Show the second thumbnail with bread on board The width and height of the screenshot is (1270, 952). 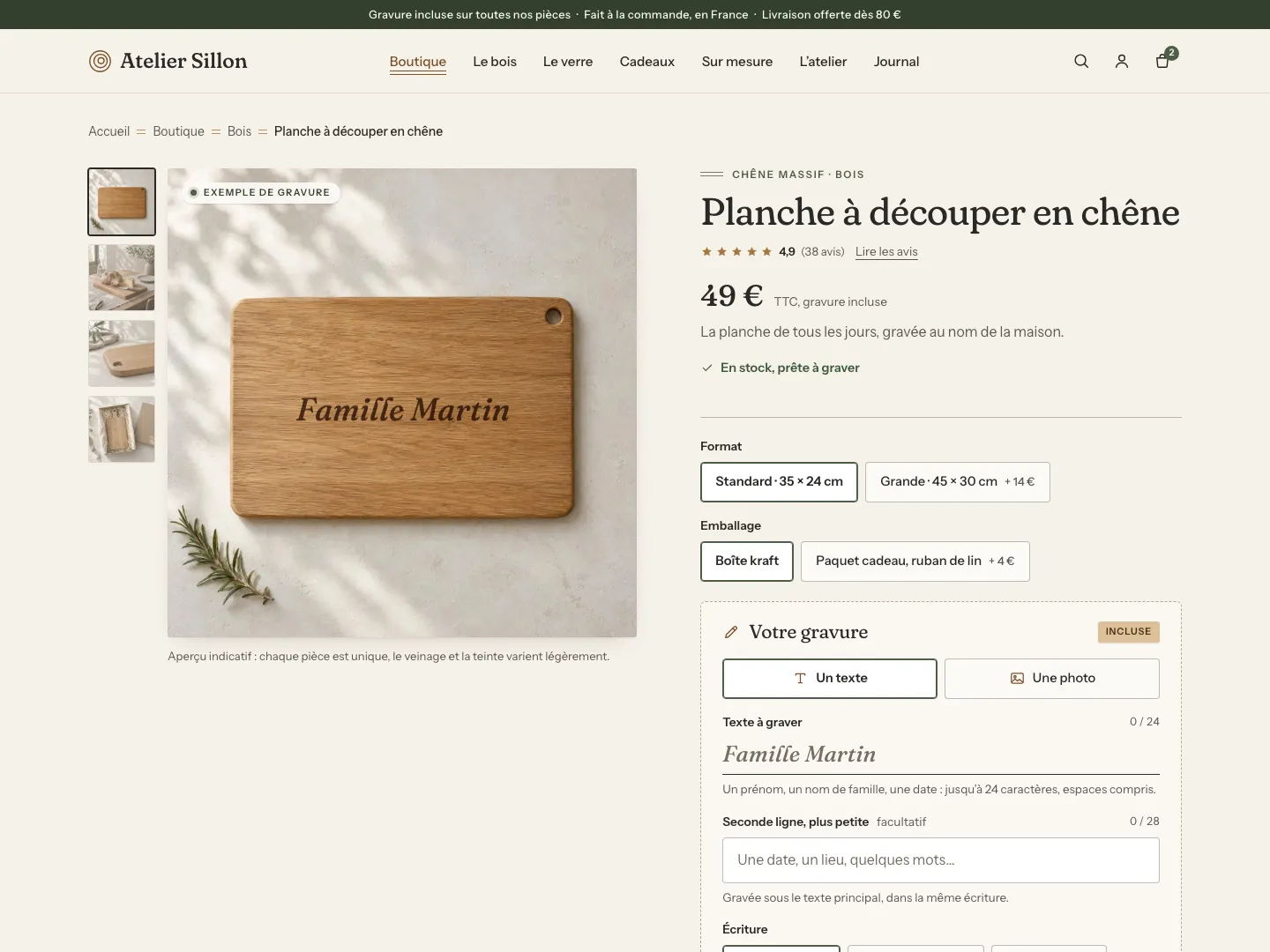(x=122, y=278)
